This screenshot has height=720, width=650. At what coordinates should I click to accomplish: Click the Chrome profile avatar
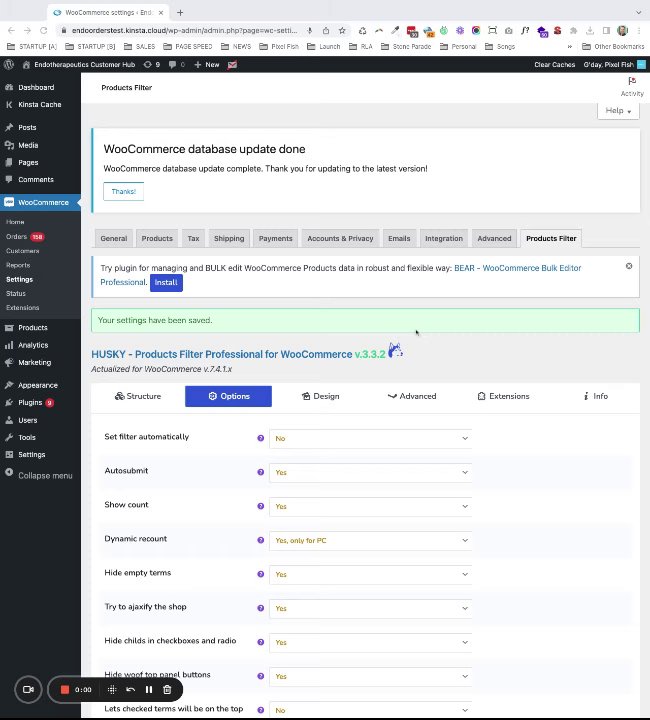[x=622, y=31]
